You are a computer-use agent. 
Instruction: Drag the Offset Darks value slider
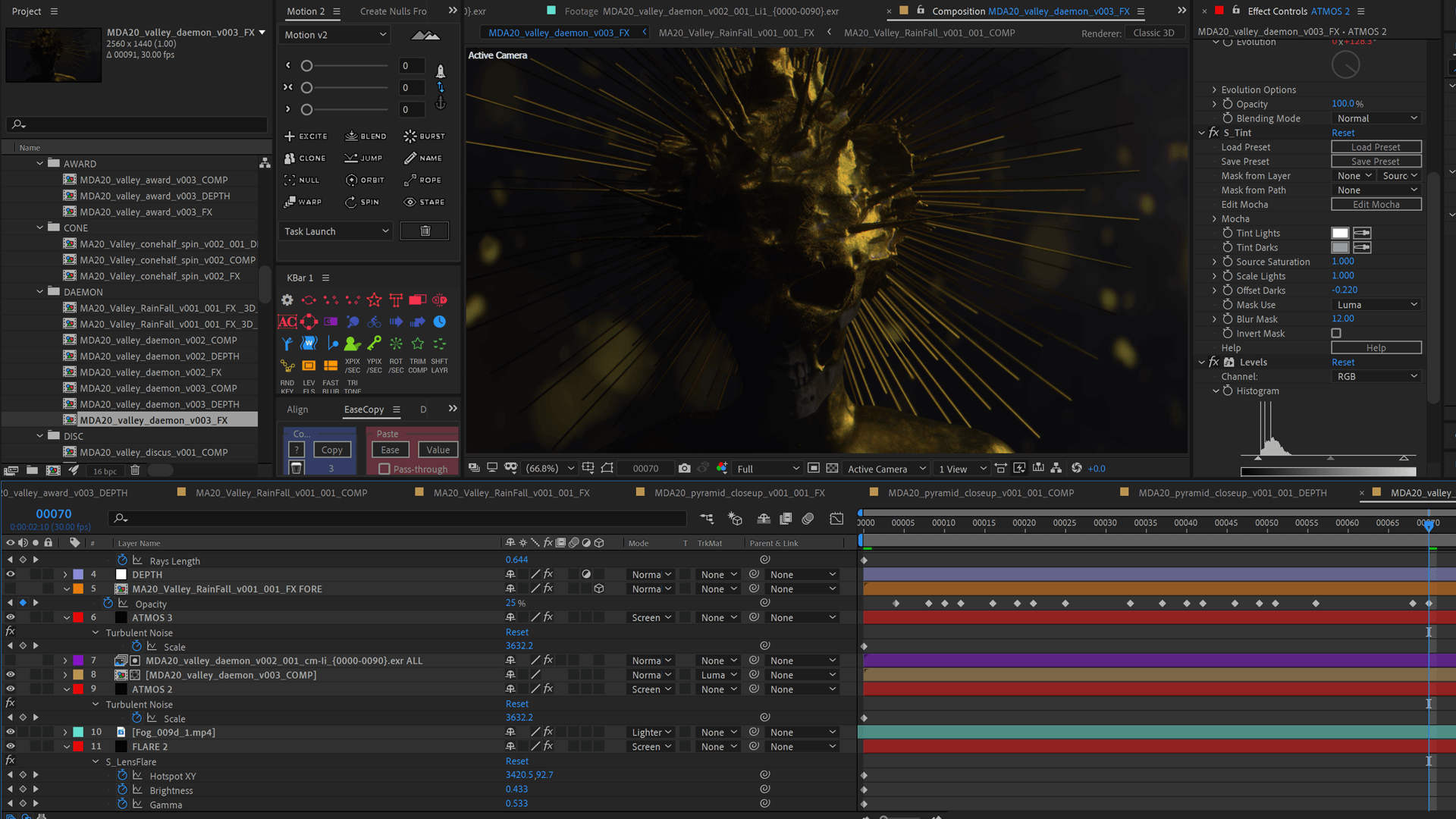click(1345, 290)
